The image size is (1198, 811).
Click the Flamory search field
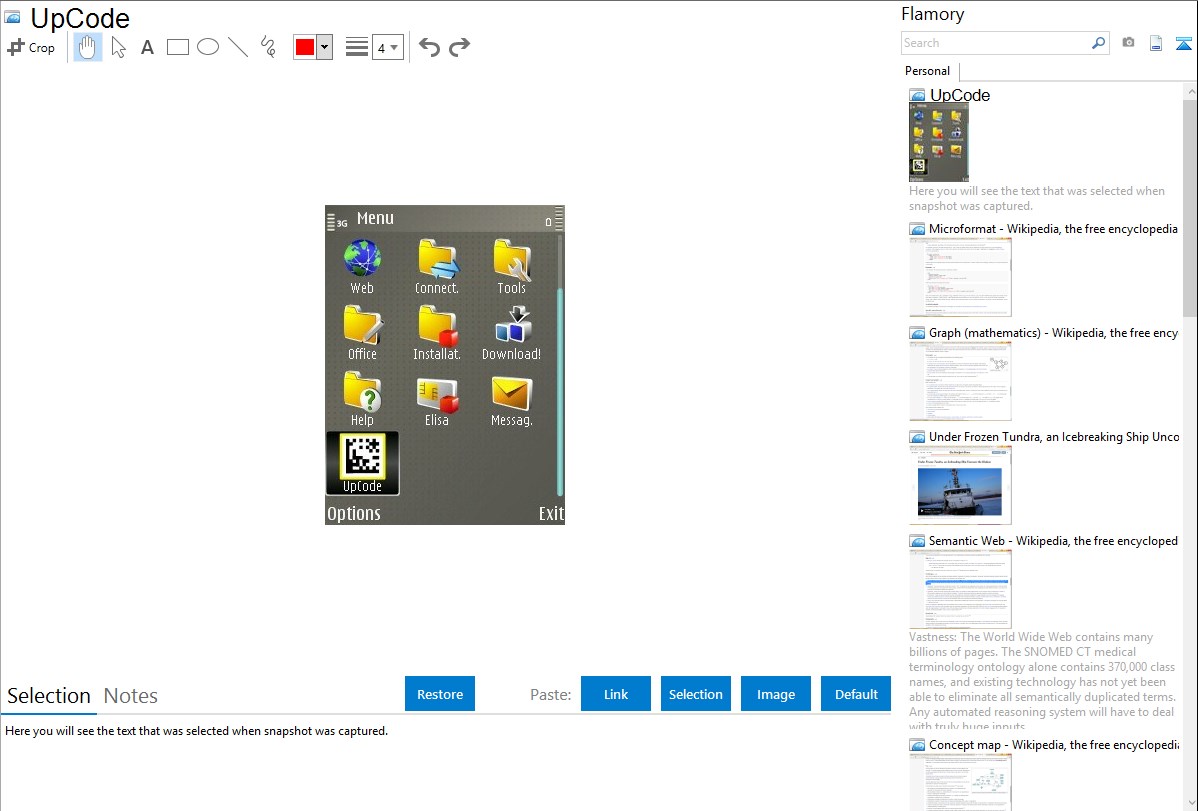[995, 43]
